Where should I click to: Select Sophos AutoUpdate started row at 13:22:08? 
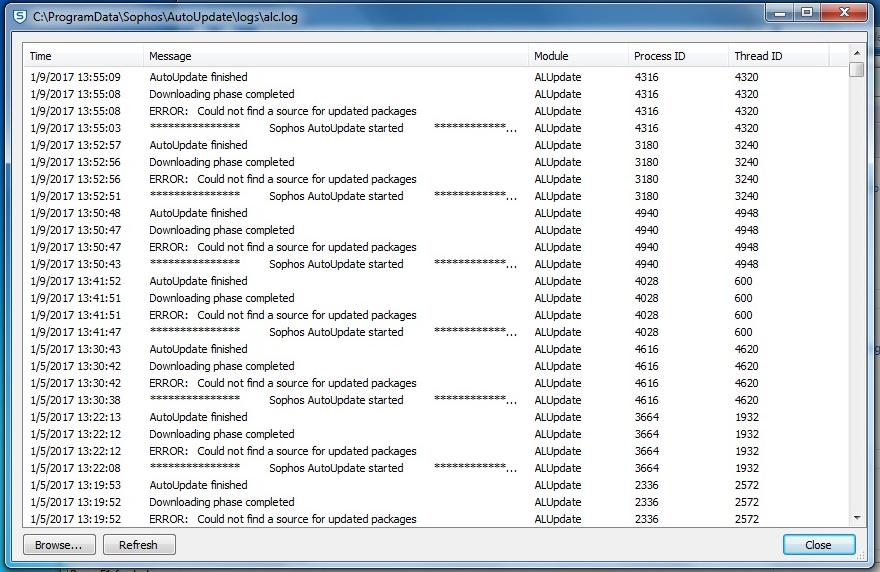pos(436,468)
